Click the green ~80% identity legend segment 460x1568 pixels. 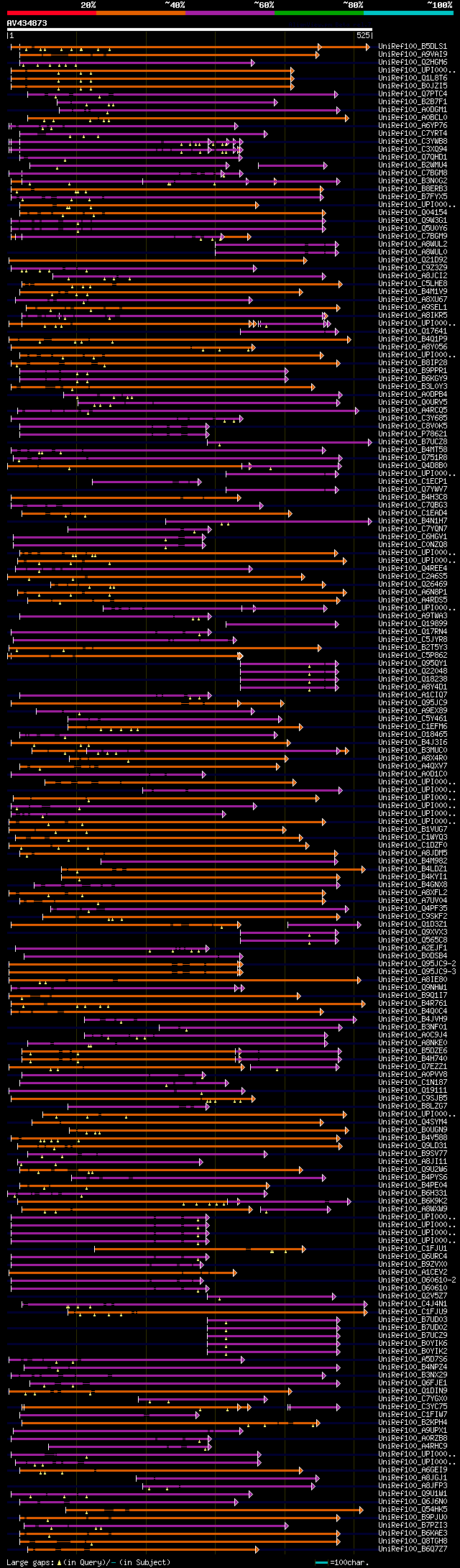(319, 12)
